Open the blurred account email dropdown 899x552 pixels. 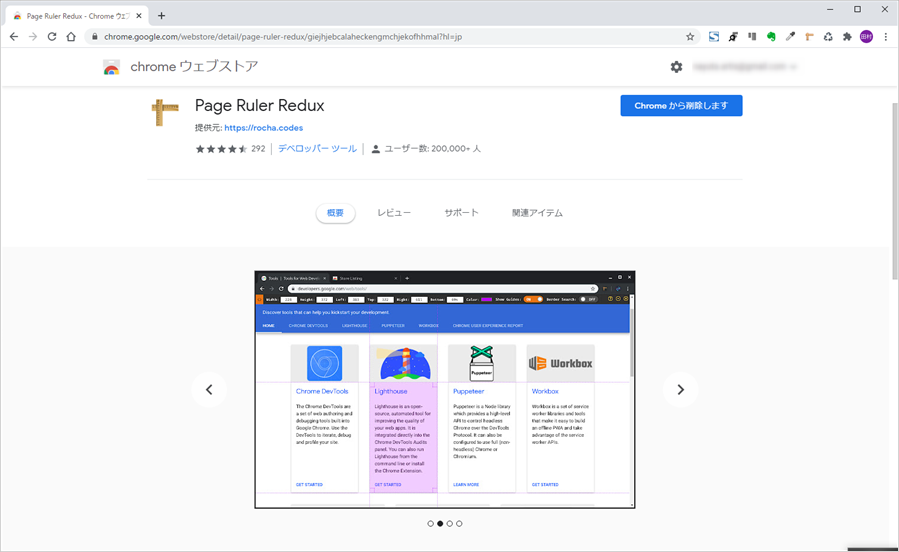pos(745,66)
